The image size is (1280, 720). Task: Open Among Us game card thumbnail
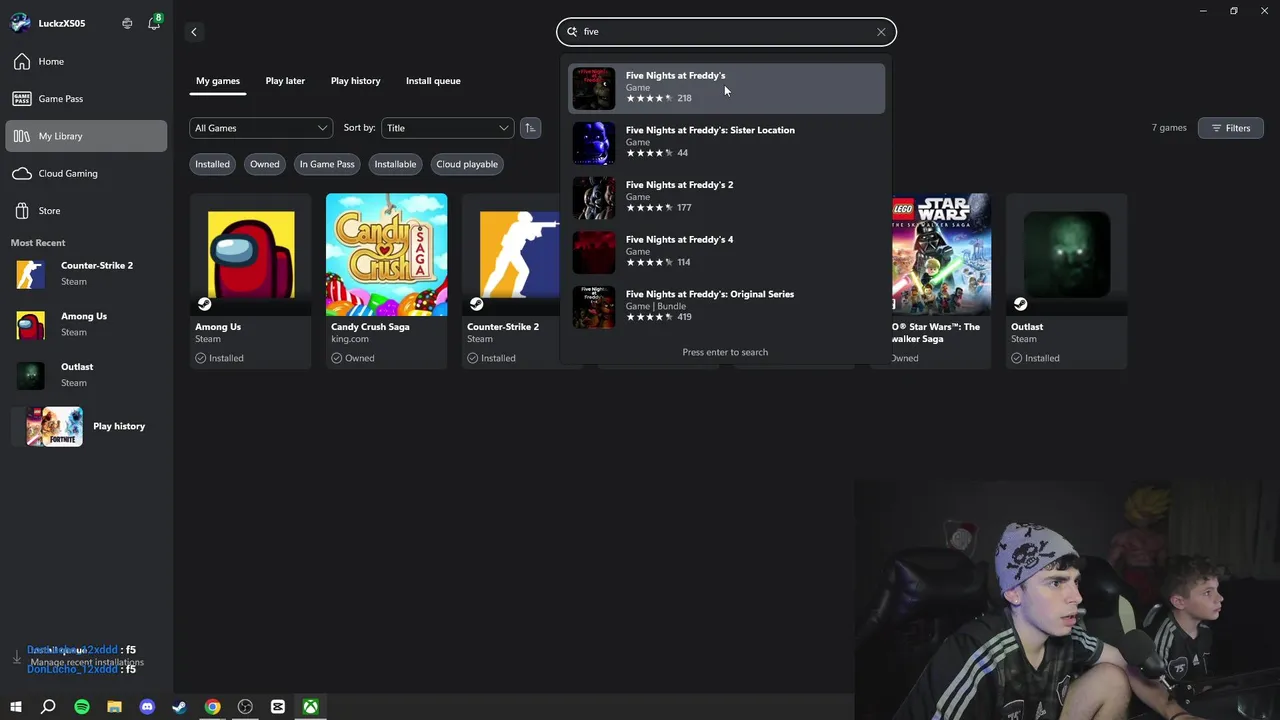pyautogui.click(x=251, y=254)
